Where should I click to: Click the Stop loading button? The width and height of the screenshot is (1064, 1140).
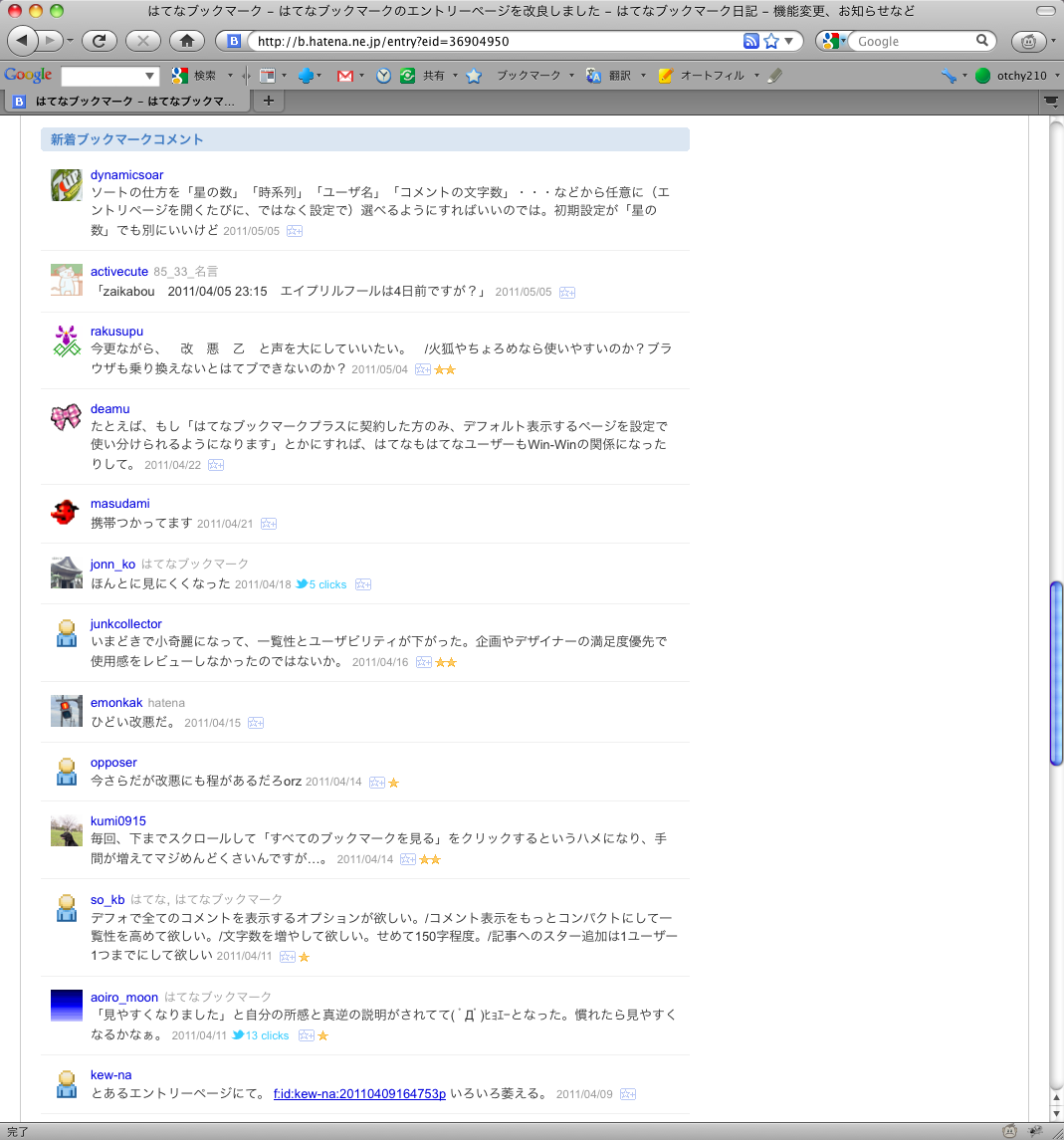143,41
